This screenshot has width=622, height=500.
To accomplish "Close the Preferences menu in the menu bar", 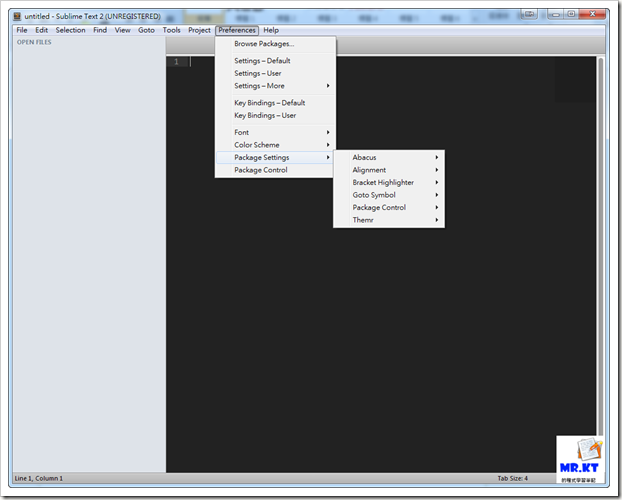I will tap(237, 30).
